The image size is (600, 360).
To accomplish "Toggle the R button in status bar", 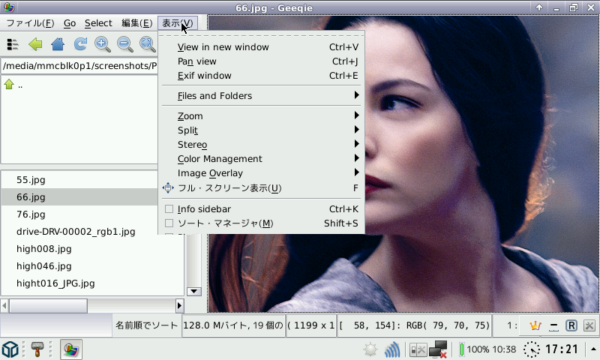I will [x=571, y=326].
